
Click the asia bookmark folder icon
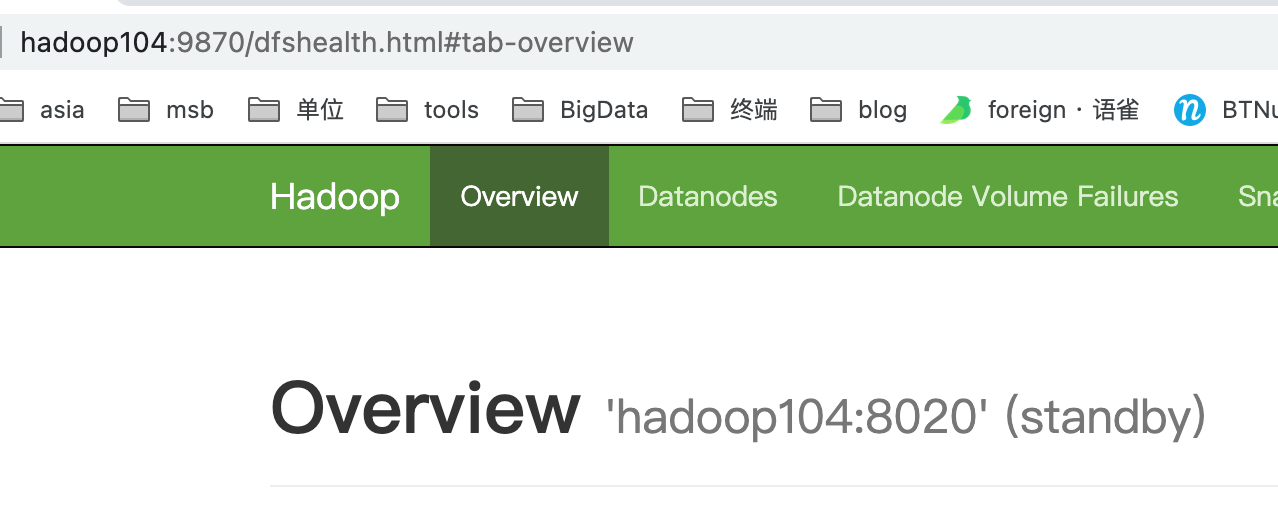tap(10, 109)
